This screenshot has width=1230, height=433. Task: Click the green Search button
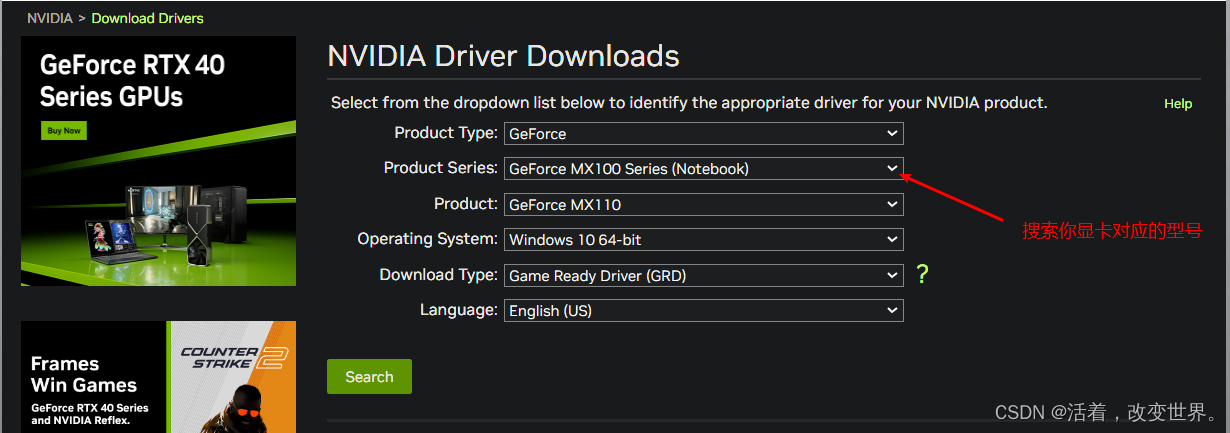(x=369, y=376)
